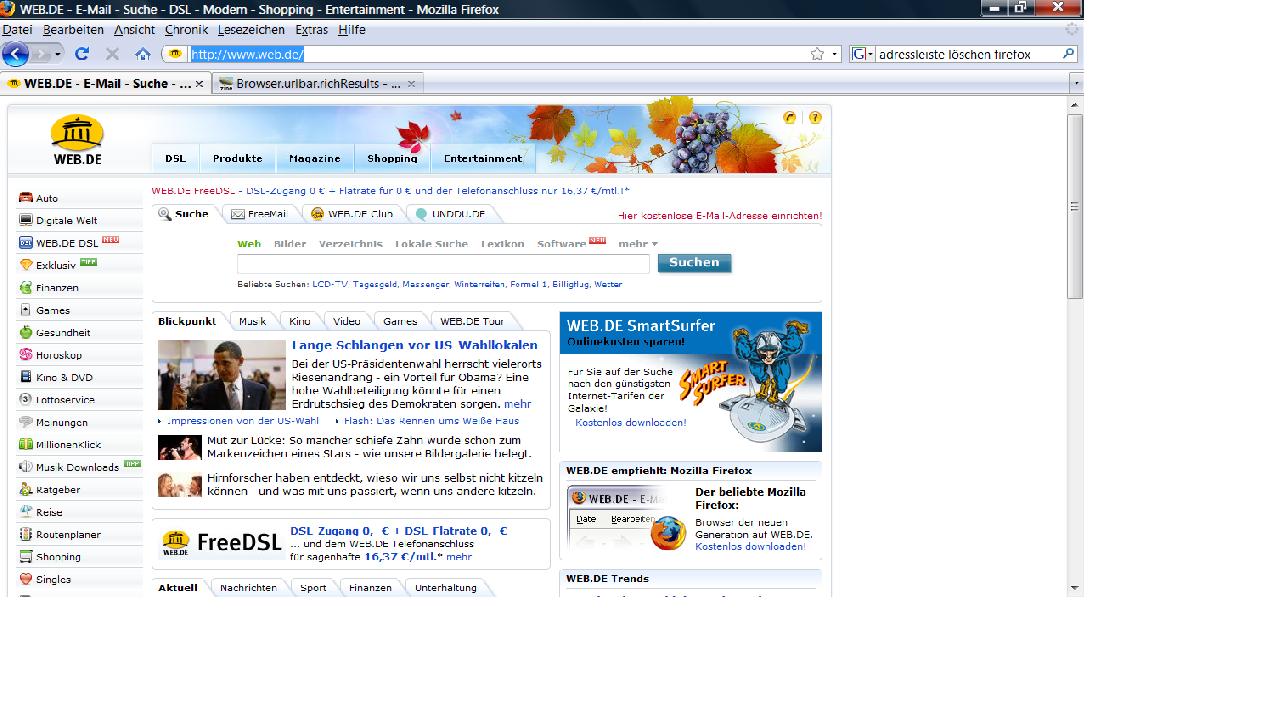This screenshot has width=1280, height=720.
Task: Go back with the browser back arrow
Action: 15,54
